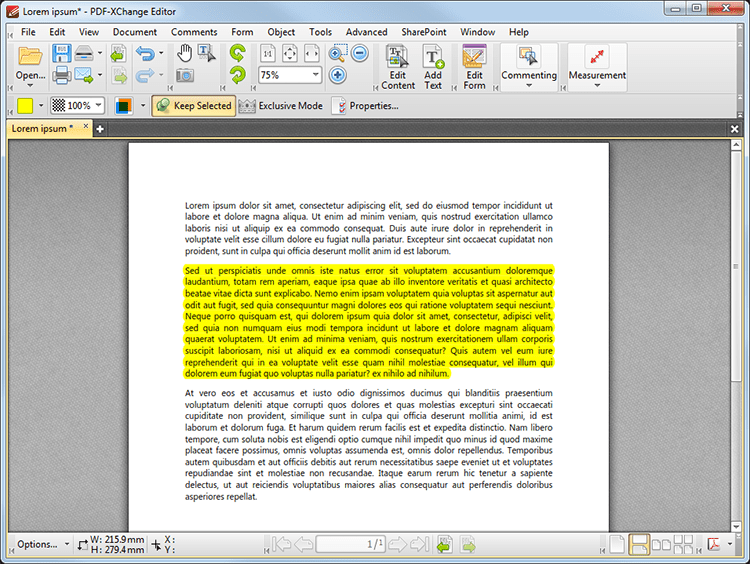Rotate the view clockwise with the bottom green arrow
Viewport: 750px width, 564px height.
pyautogui.click(x=238, y=75)
